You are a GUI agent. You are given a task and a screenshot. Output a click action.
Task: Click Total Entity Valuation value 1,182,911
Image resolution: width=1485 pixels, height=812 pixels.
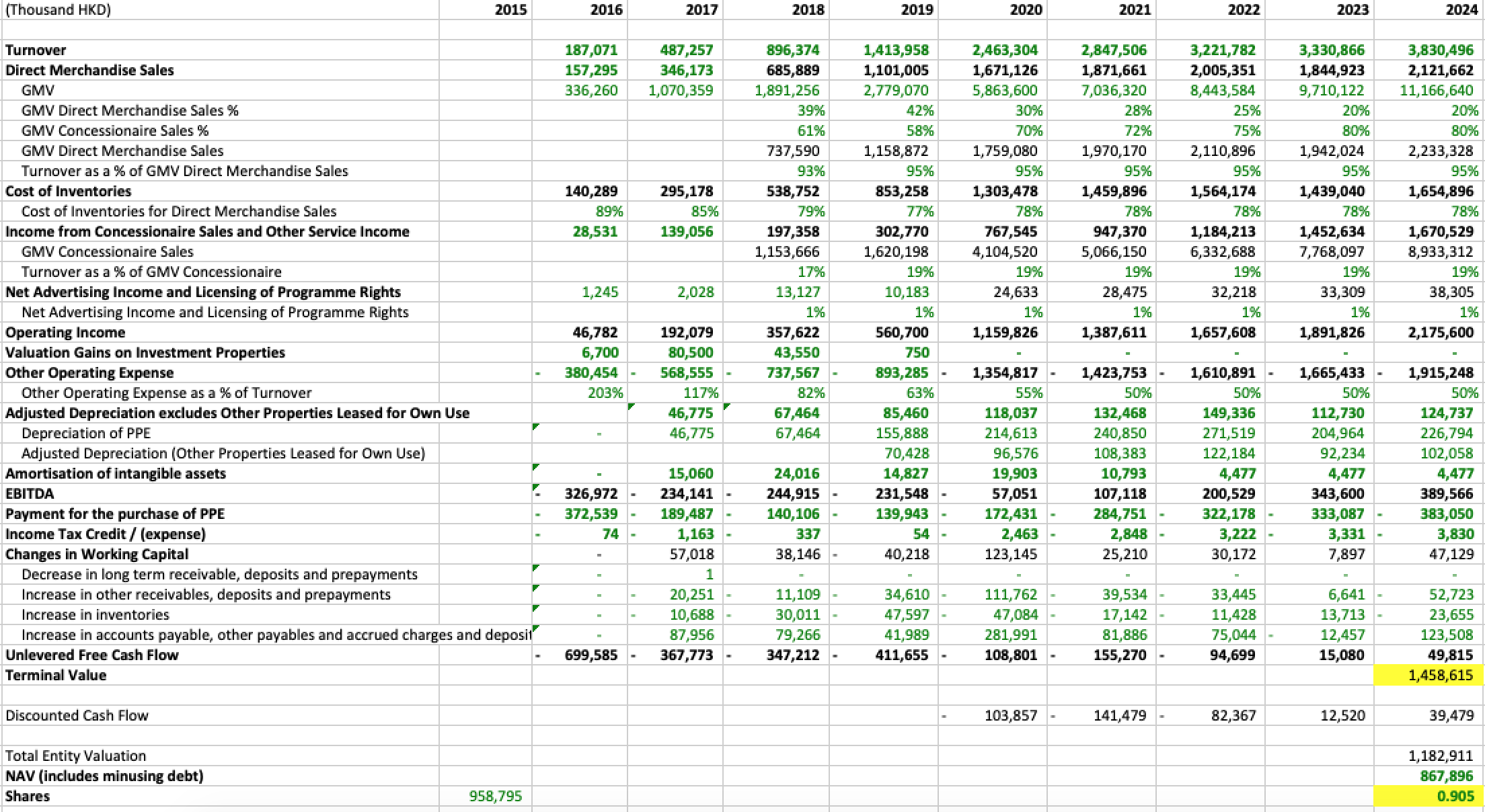[1441, 756]
